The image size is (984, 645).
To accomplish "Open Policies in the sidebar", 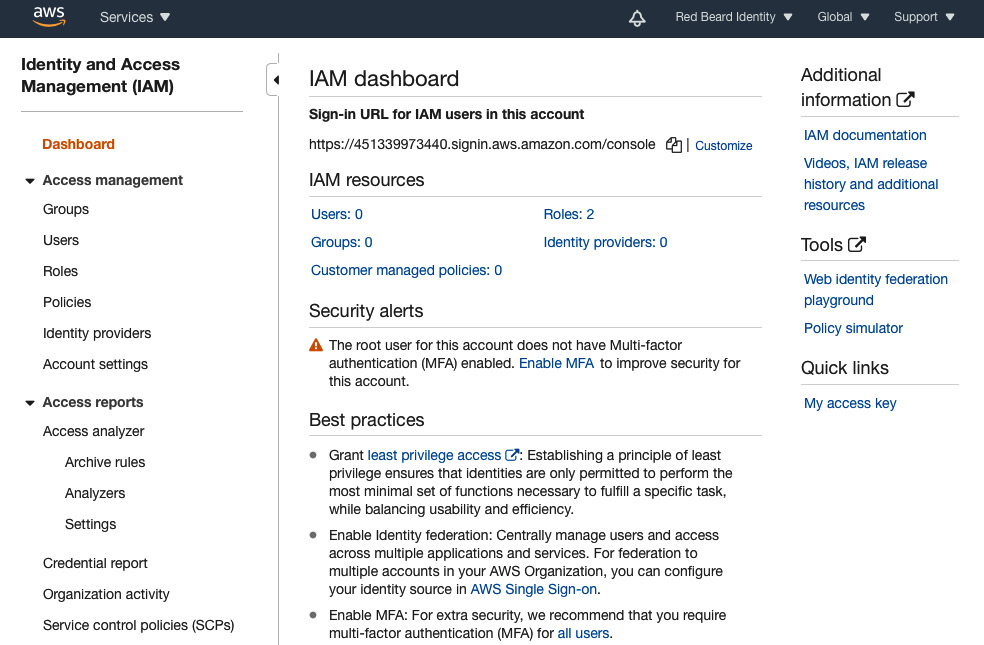I will (67, 302).
